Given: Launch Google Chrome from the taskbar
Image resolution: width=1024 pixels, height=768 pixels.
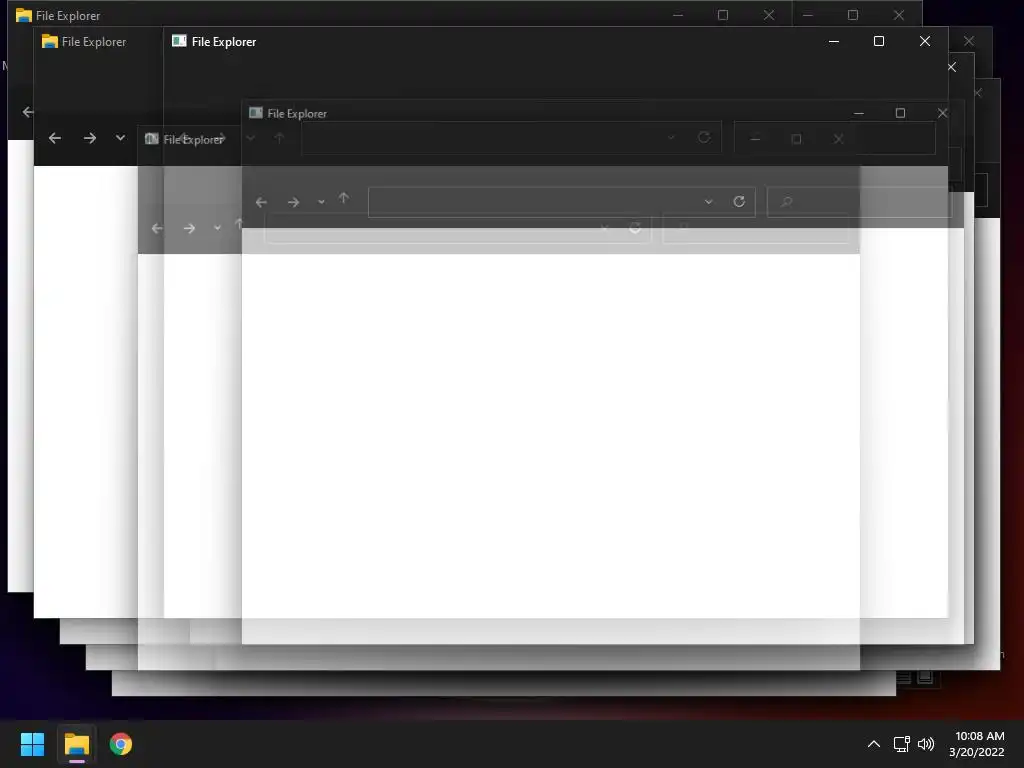Looking at the screenshot, I should pos(121,744).
